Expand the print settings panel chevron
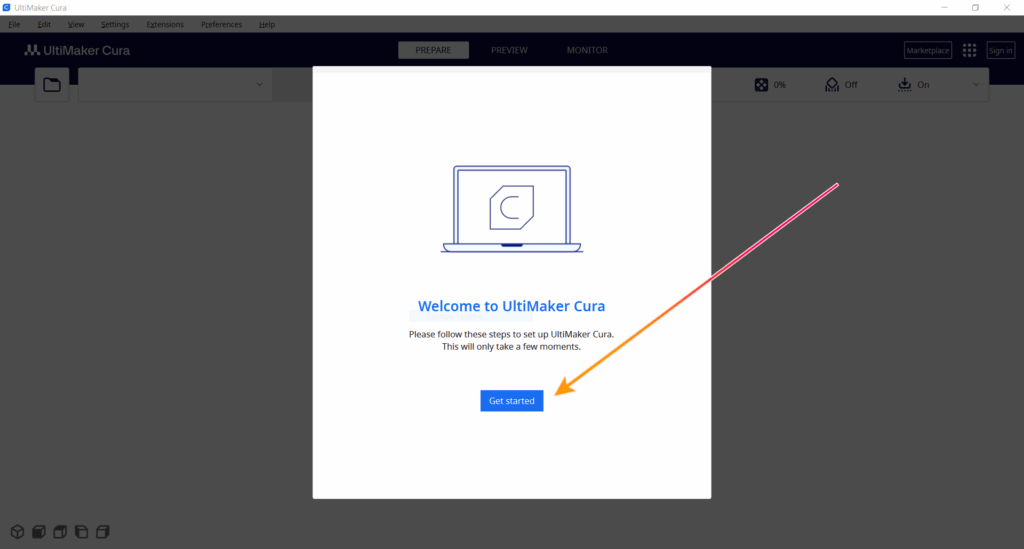Viewport: 1024px width, 549px height. 976,85
